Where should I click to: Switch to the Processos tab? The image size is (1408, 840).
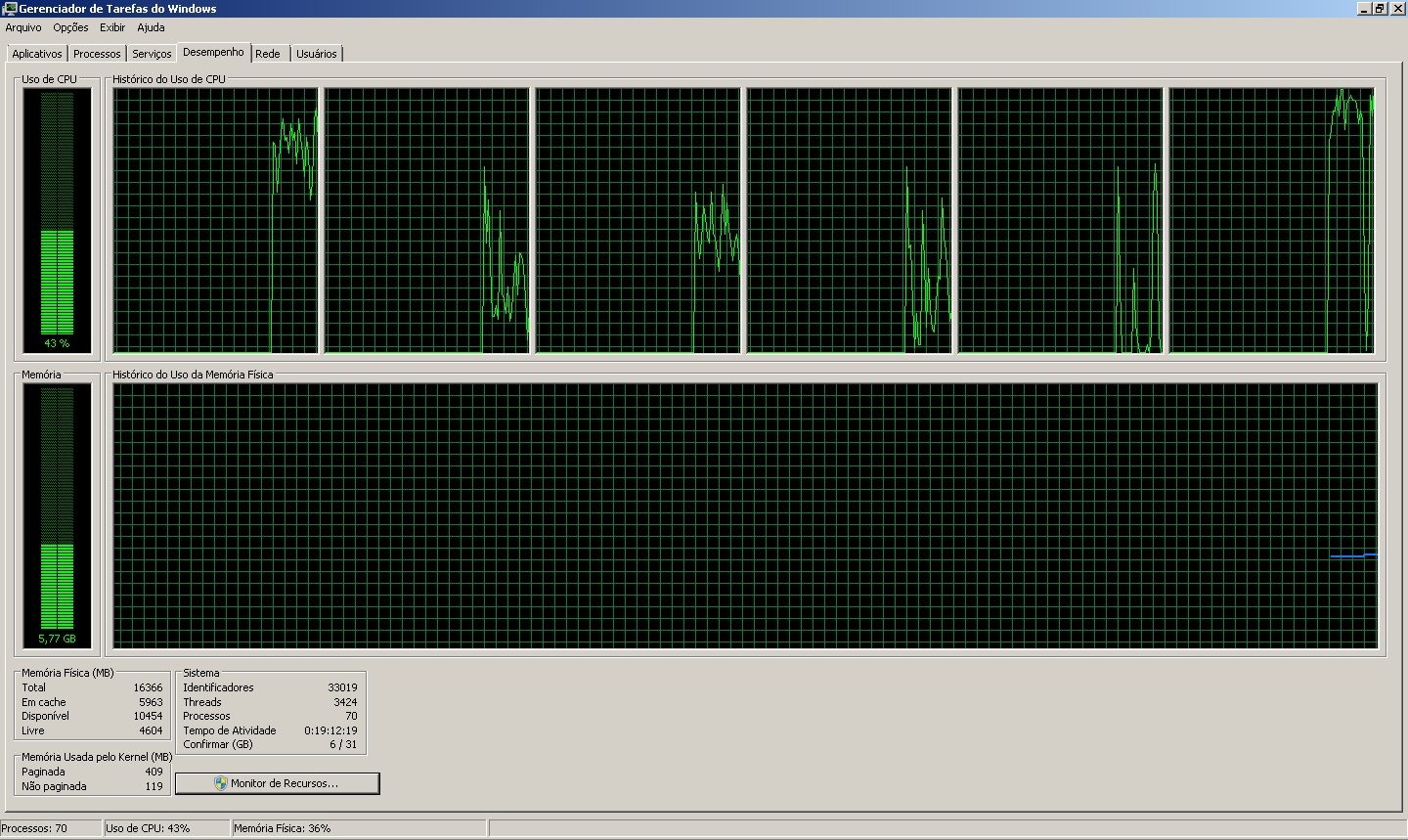97,54
